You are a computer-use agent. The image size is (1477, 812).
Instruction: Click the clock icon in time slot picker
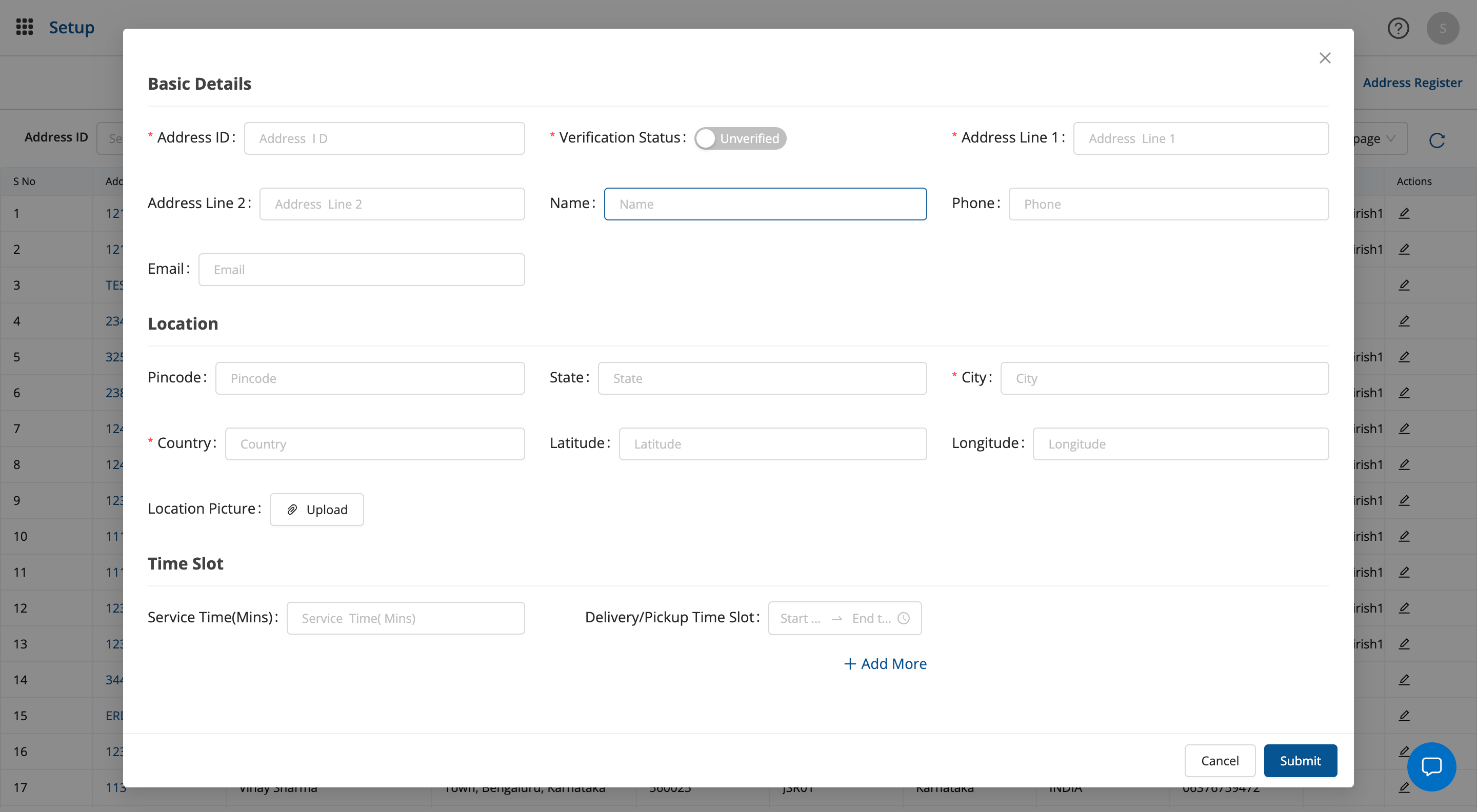[904, 618]
